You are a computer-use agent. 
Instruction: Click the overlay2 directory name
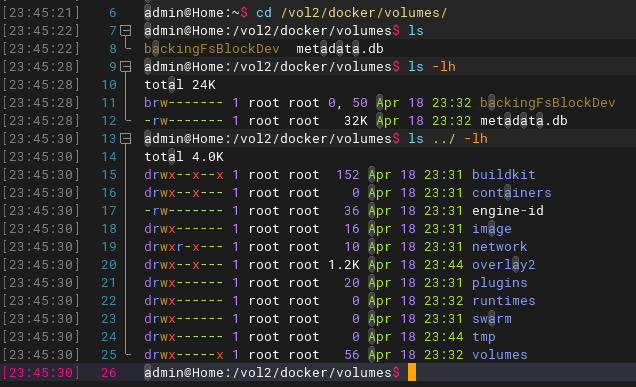pos(503,264)
